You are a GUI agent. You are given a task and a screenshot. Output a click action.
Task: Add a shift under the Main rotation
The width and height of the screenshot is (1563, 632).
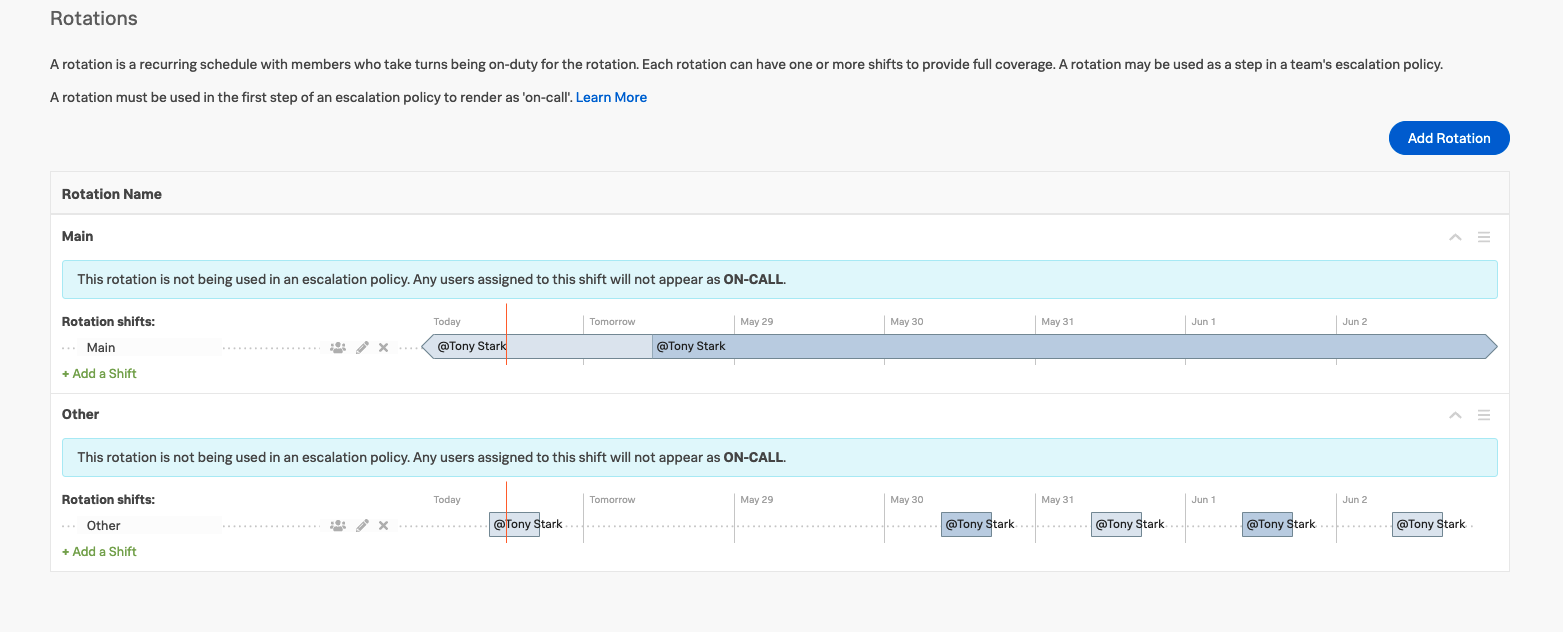[98, 373]
